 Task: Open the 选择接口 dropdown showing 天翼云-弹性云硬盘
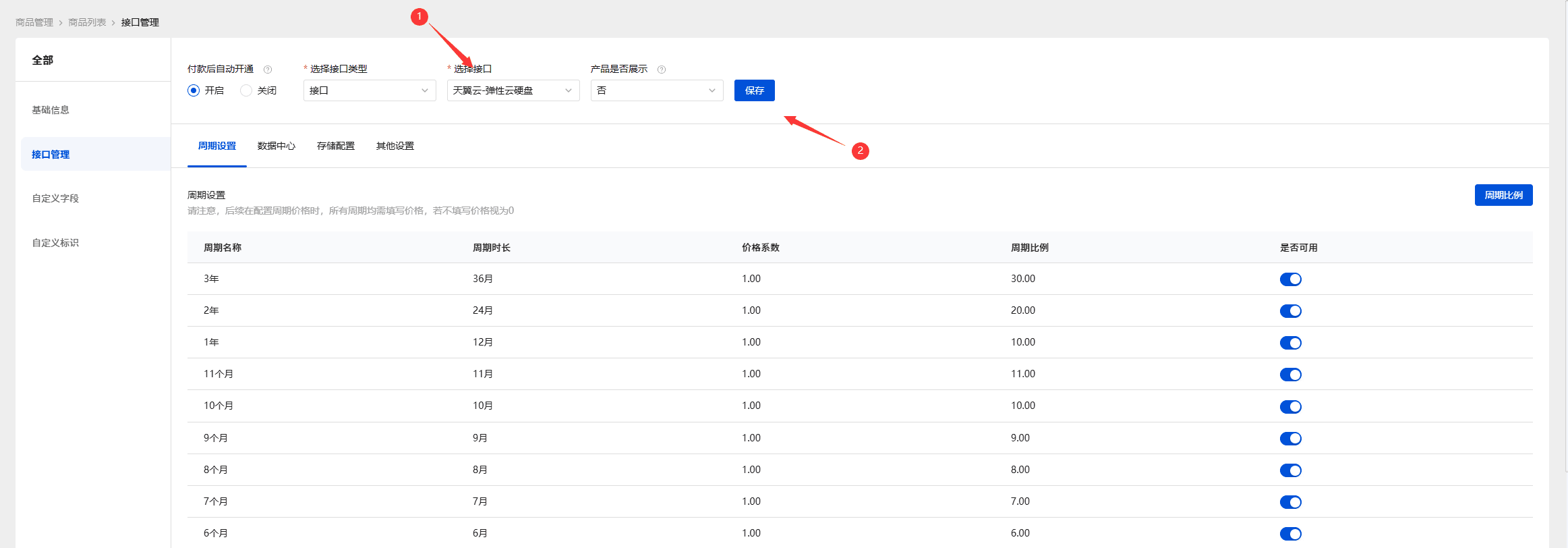513,90
